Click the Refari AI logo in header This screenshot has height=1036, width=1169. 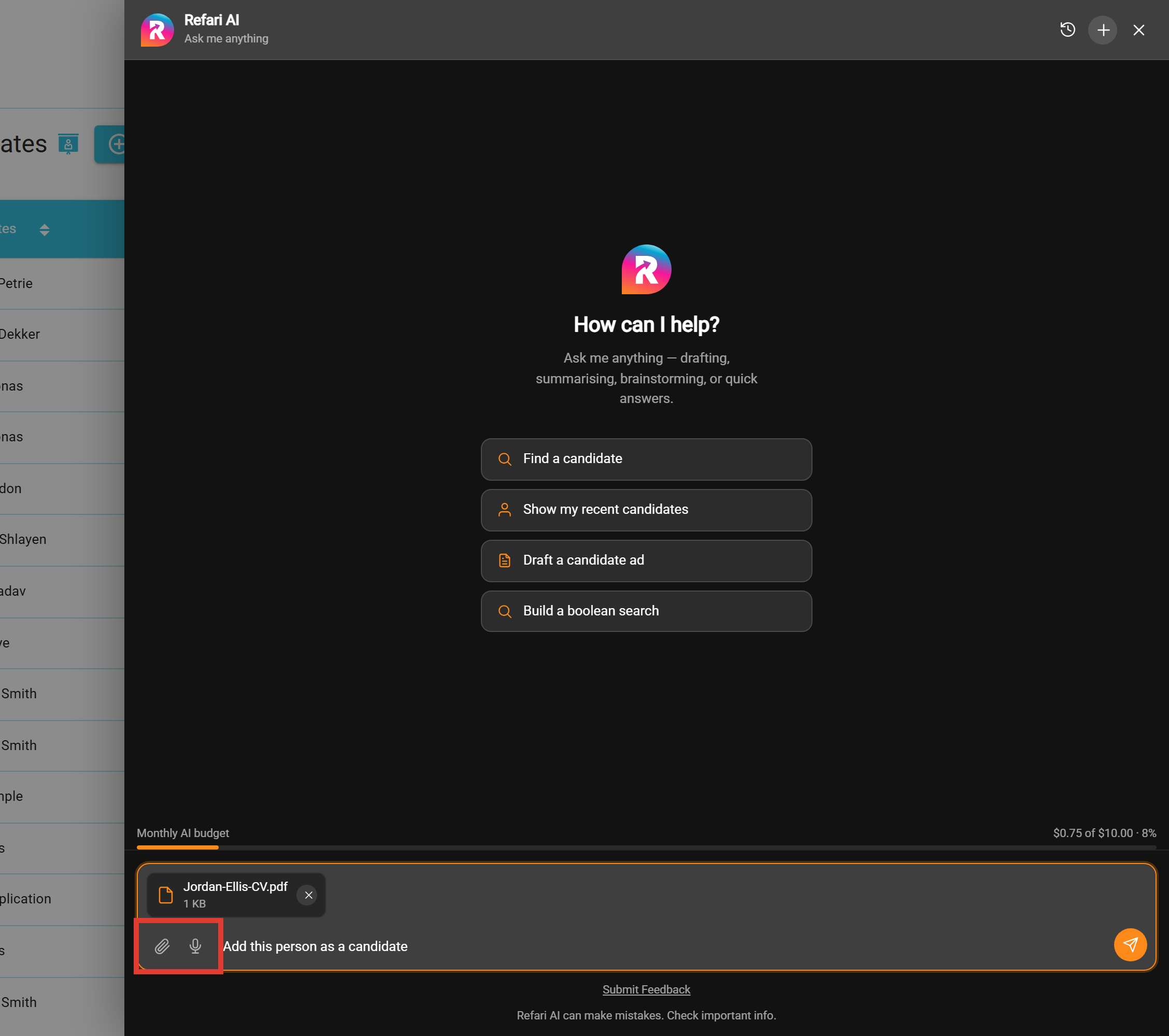click(158, 30)
